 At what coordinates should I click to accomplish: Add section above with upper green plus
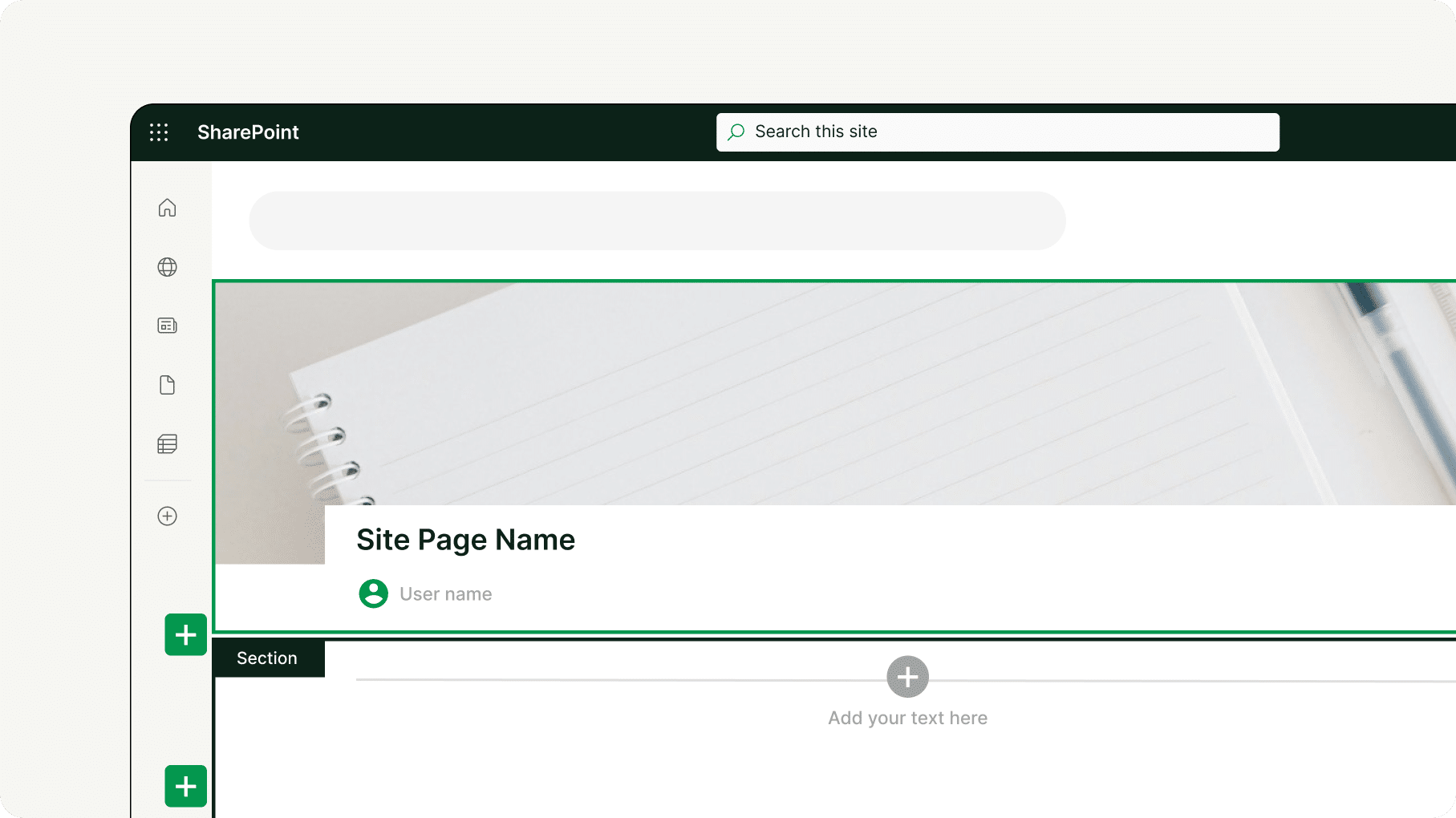pyautogui.click(x=186, y=634)
